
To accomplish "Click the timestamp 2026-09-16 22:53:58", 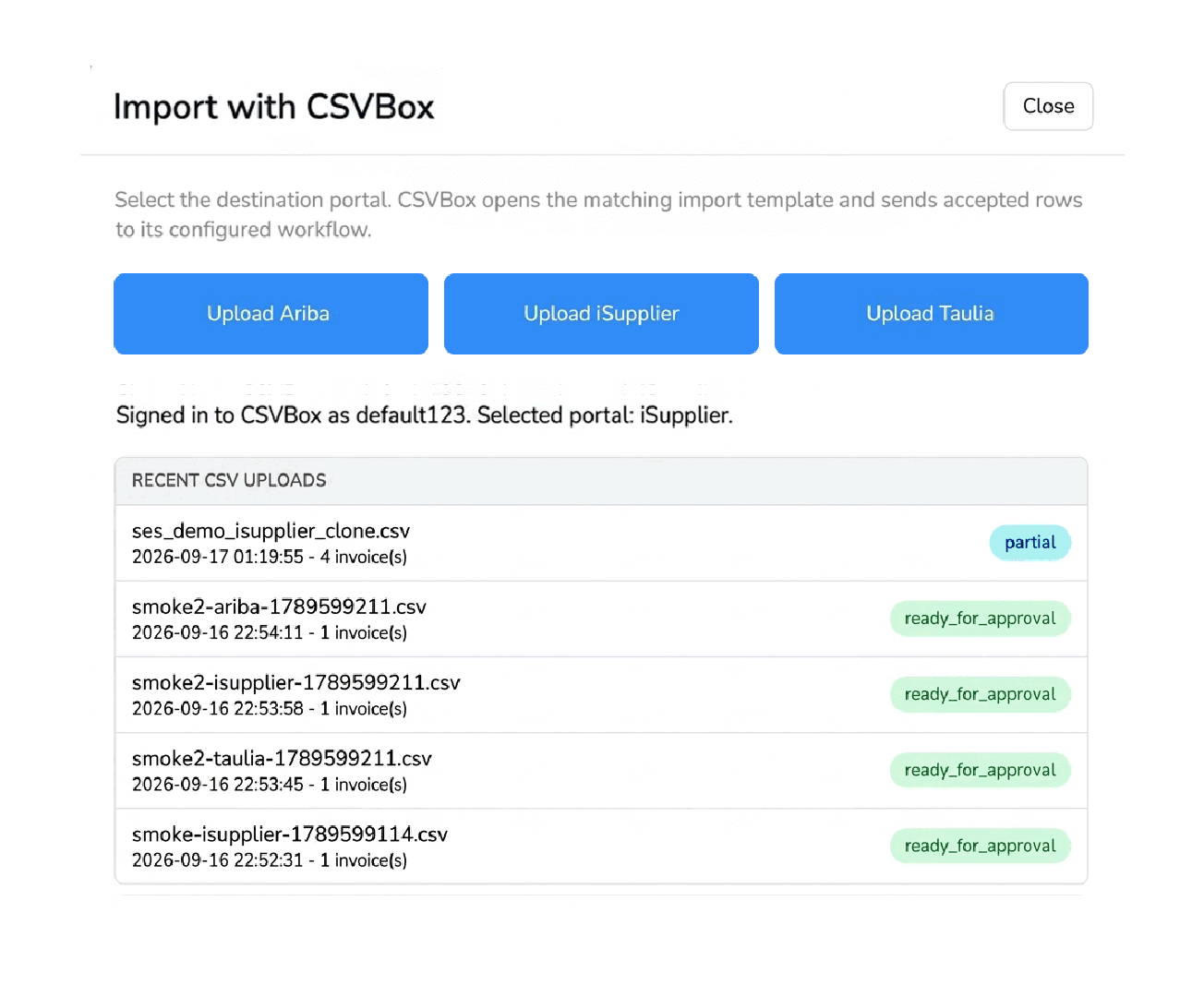I will click(x=218, y=708).
